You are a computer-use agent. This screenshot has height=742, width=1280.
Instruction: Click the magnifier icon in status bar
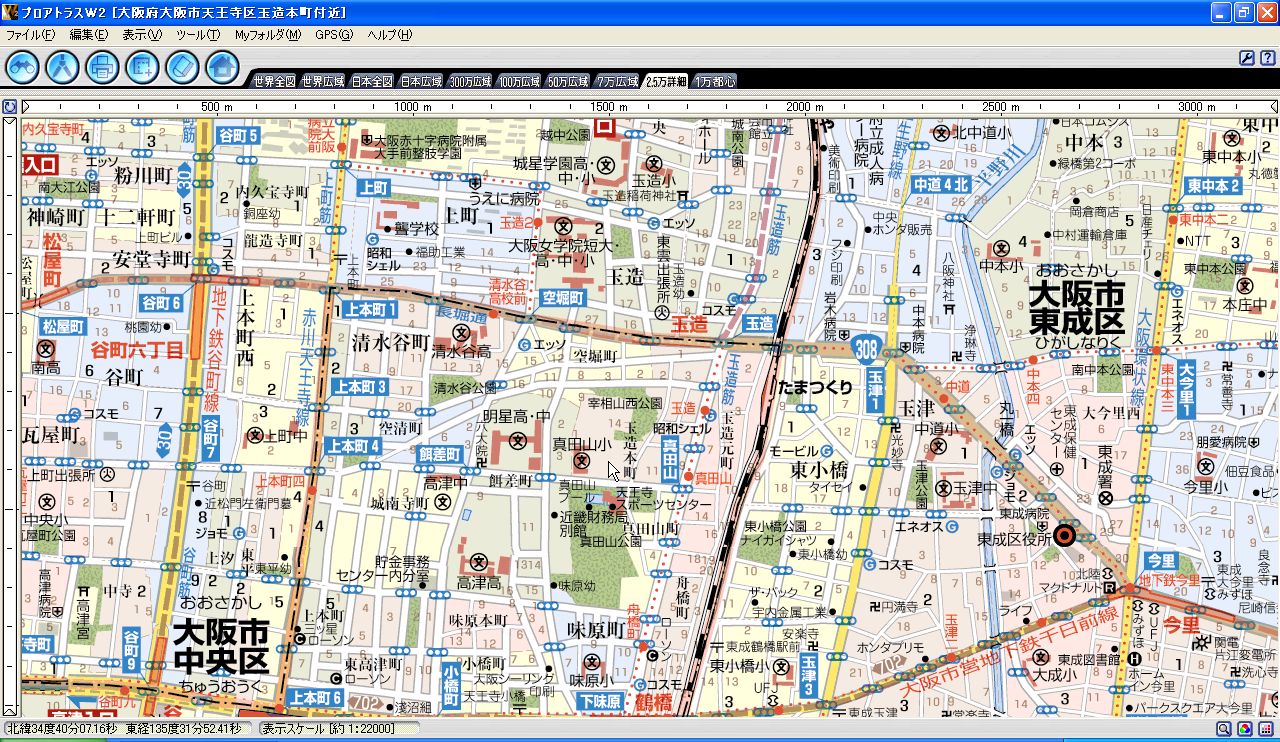point(1223,729)
